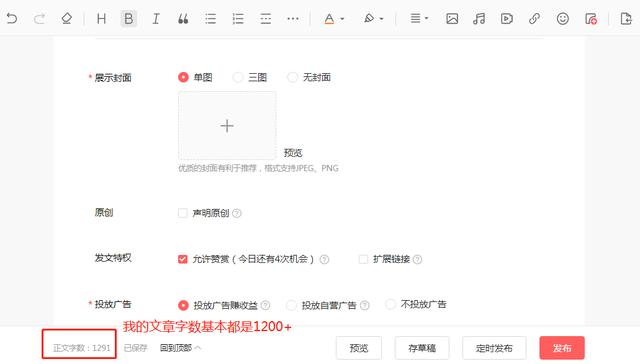Uncheck 允许赞赏 checkbox
Viewport: 640px width, 364px height.
182,259
